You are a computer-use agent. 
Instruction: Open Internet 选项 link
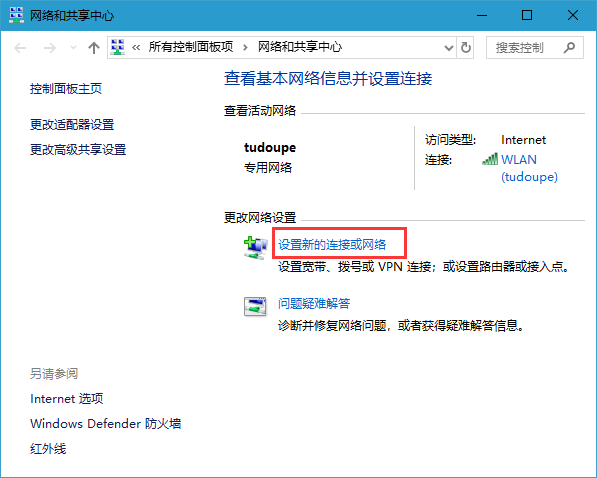(67, 399)
